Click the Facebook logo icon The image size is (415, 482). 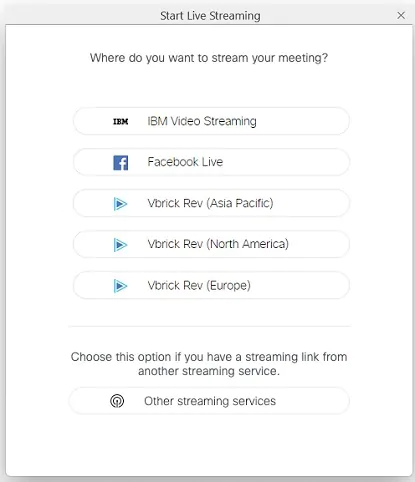click(x=120, y=163)
